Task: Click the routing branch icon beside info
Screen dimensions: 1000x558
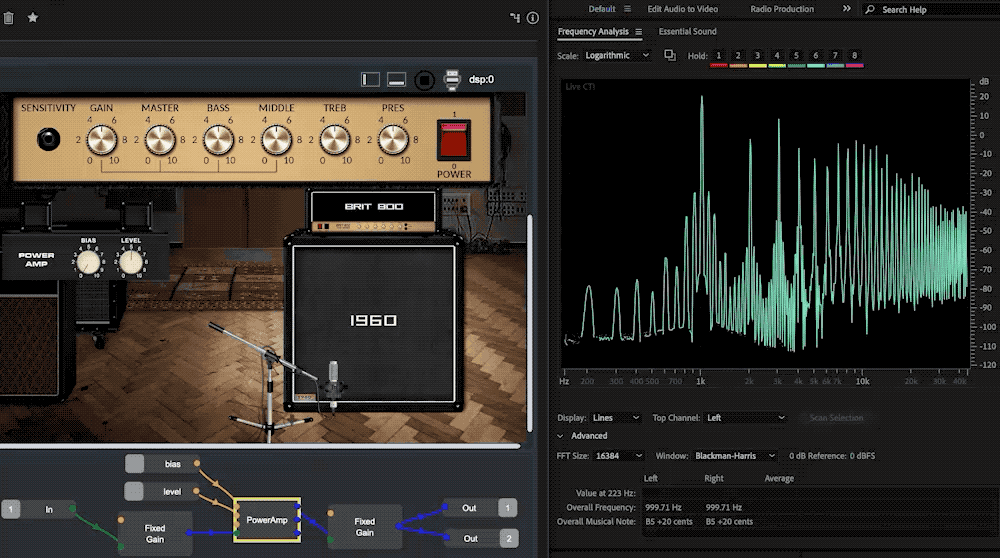Action: point(515,18)
